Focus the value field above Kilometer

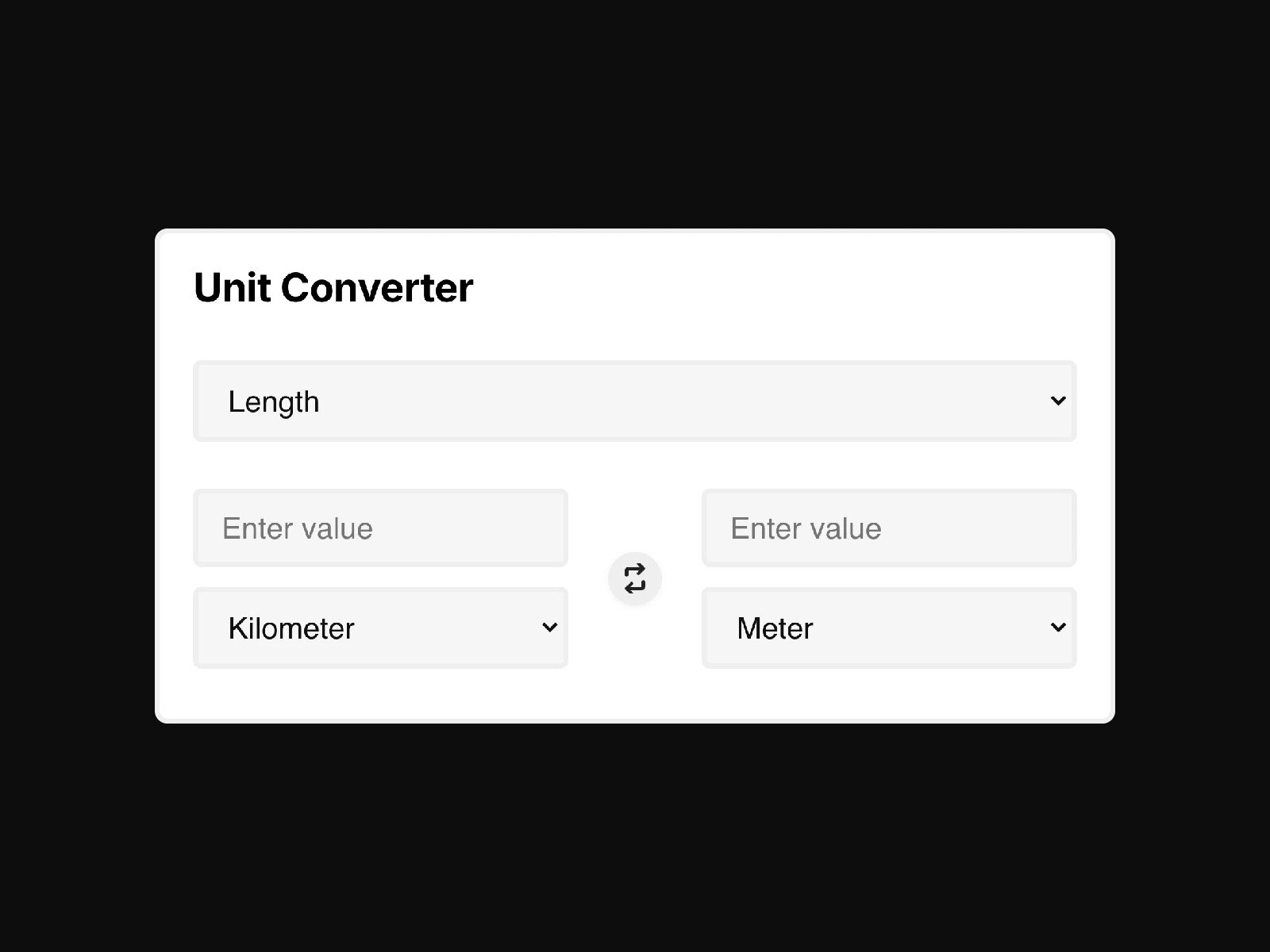pos(380,528)
